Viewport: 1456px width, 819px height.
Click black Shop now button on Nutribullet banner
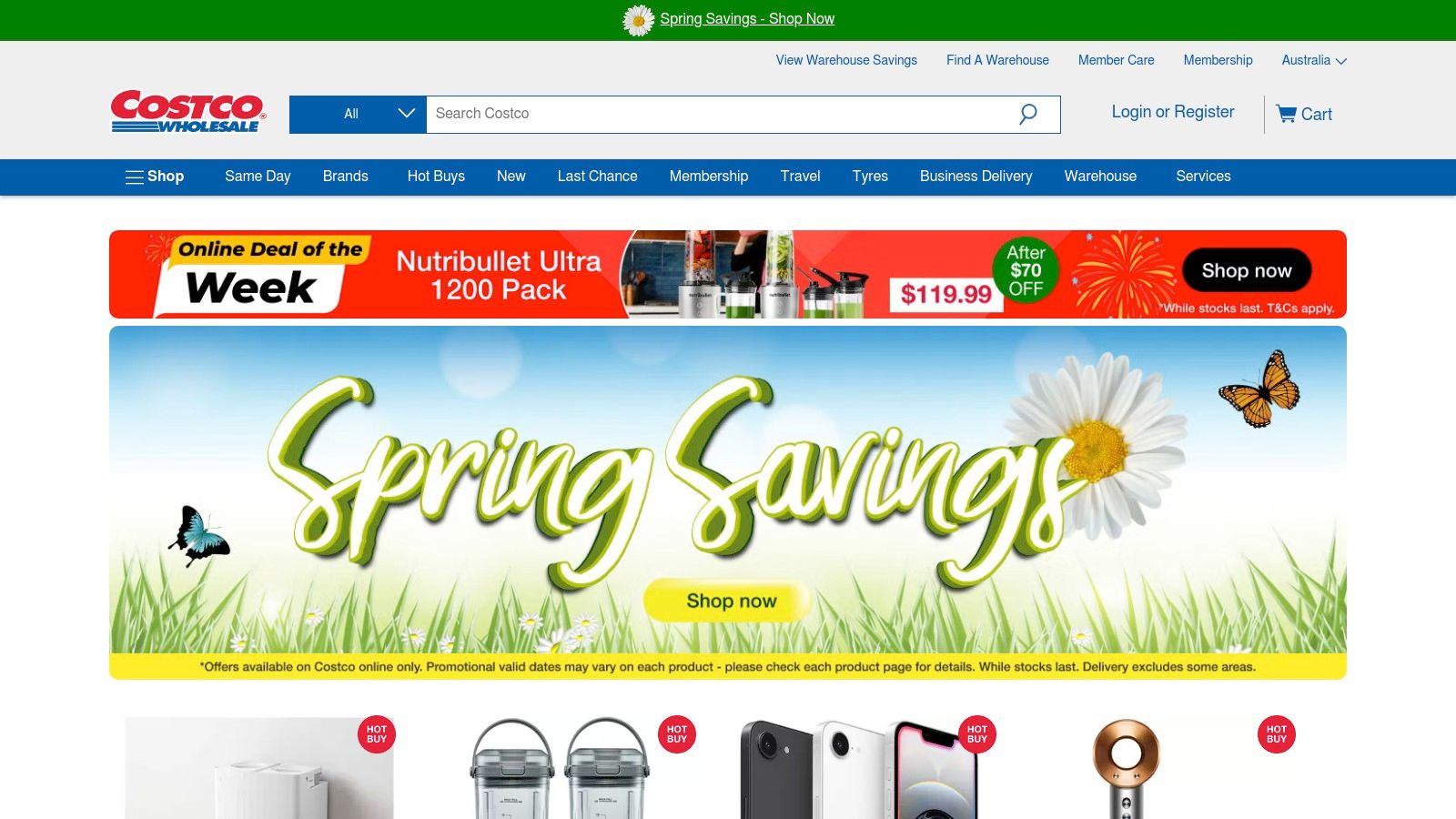1247,270
